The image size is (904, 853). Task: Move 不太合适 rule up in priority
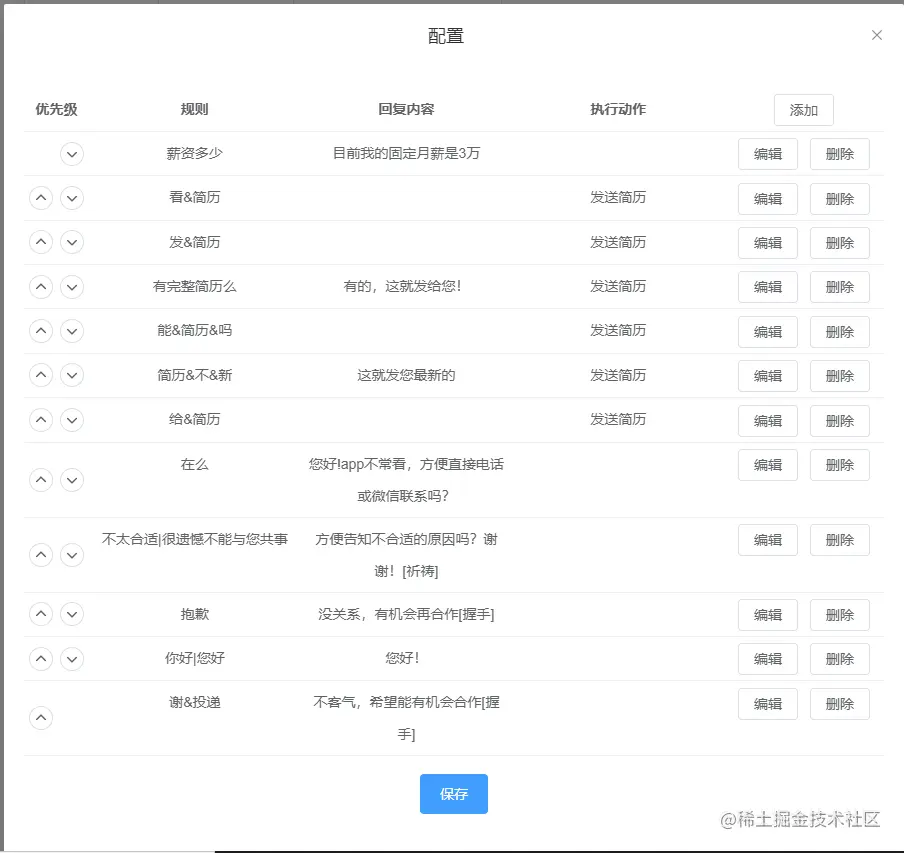point(41,555)
